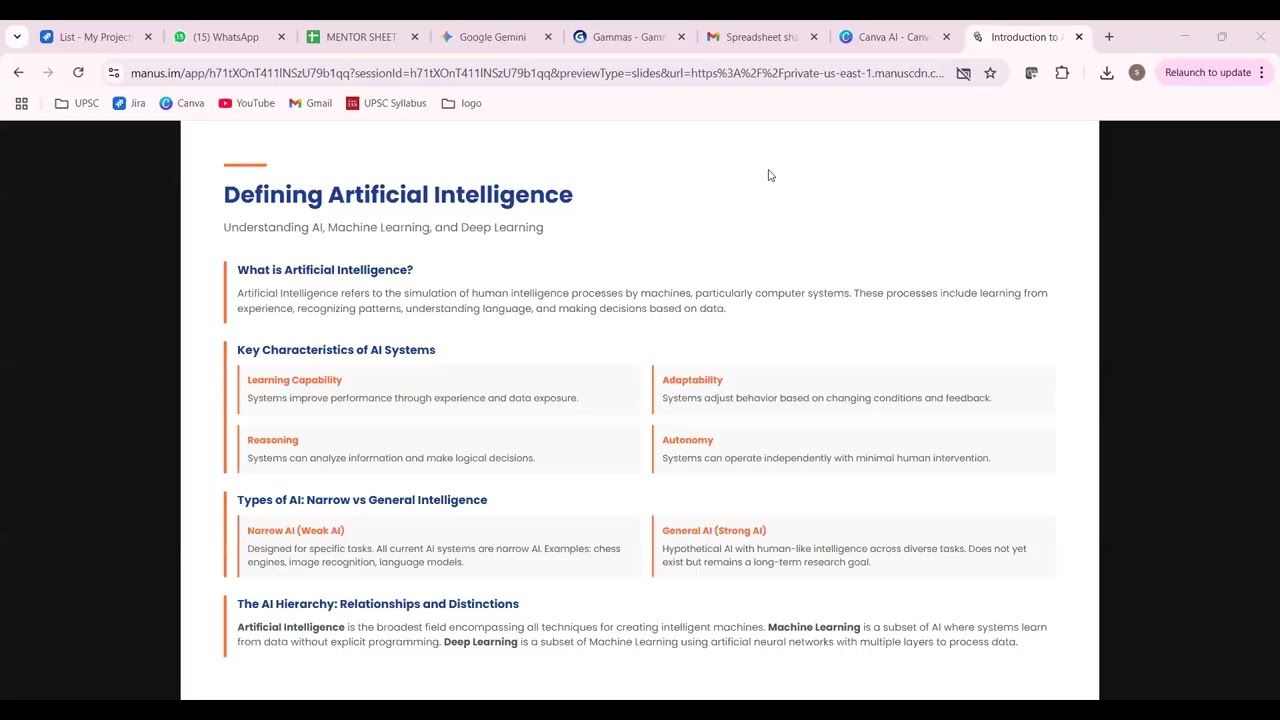Open the apps grid in bookmarks bar
This screenshot has height=720, width=1280.
21,103
